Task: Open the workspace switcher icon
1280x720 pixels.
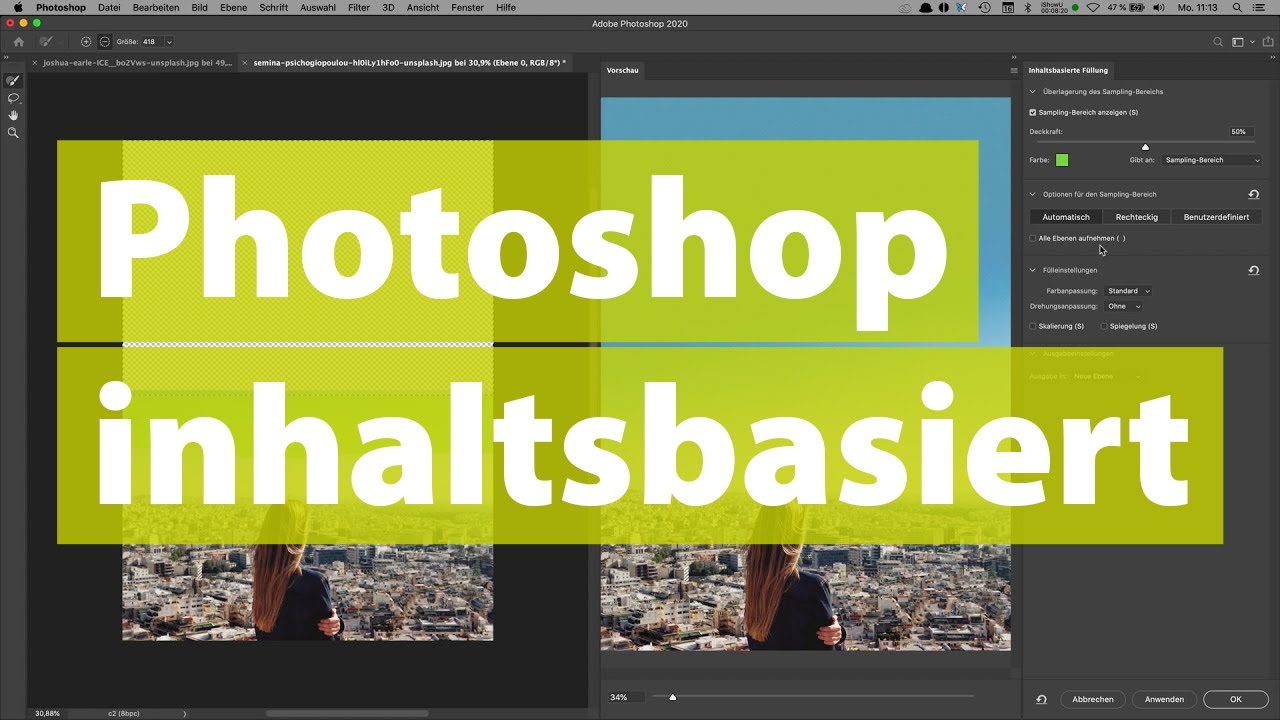Action: 1237,42
